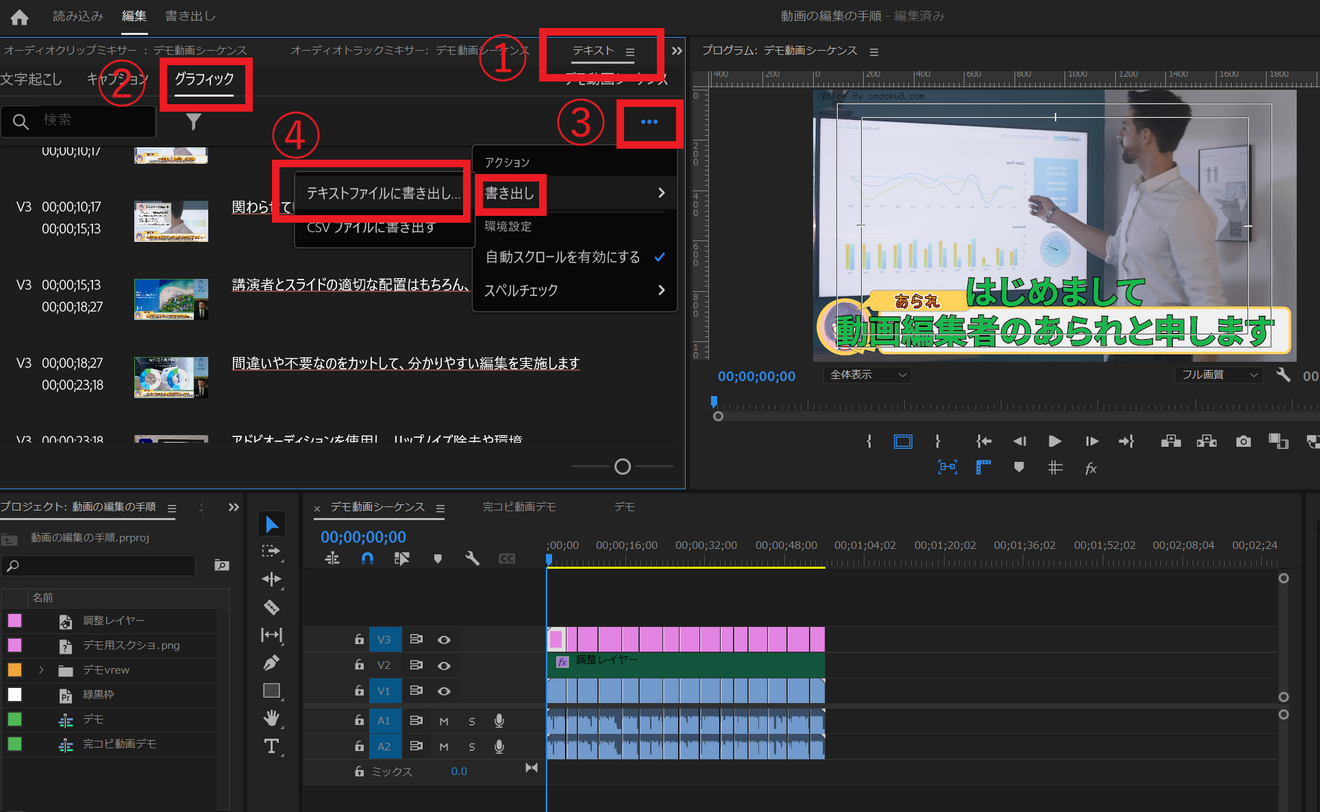Viewport: 1320px width, 812px height.
Task: Open program monitor panel menu
Action: point(874,52)
